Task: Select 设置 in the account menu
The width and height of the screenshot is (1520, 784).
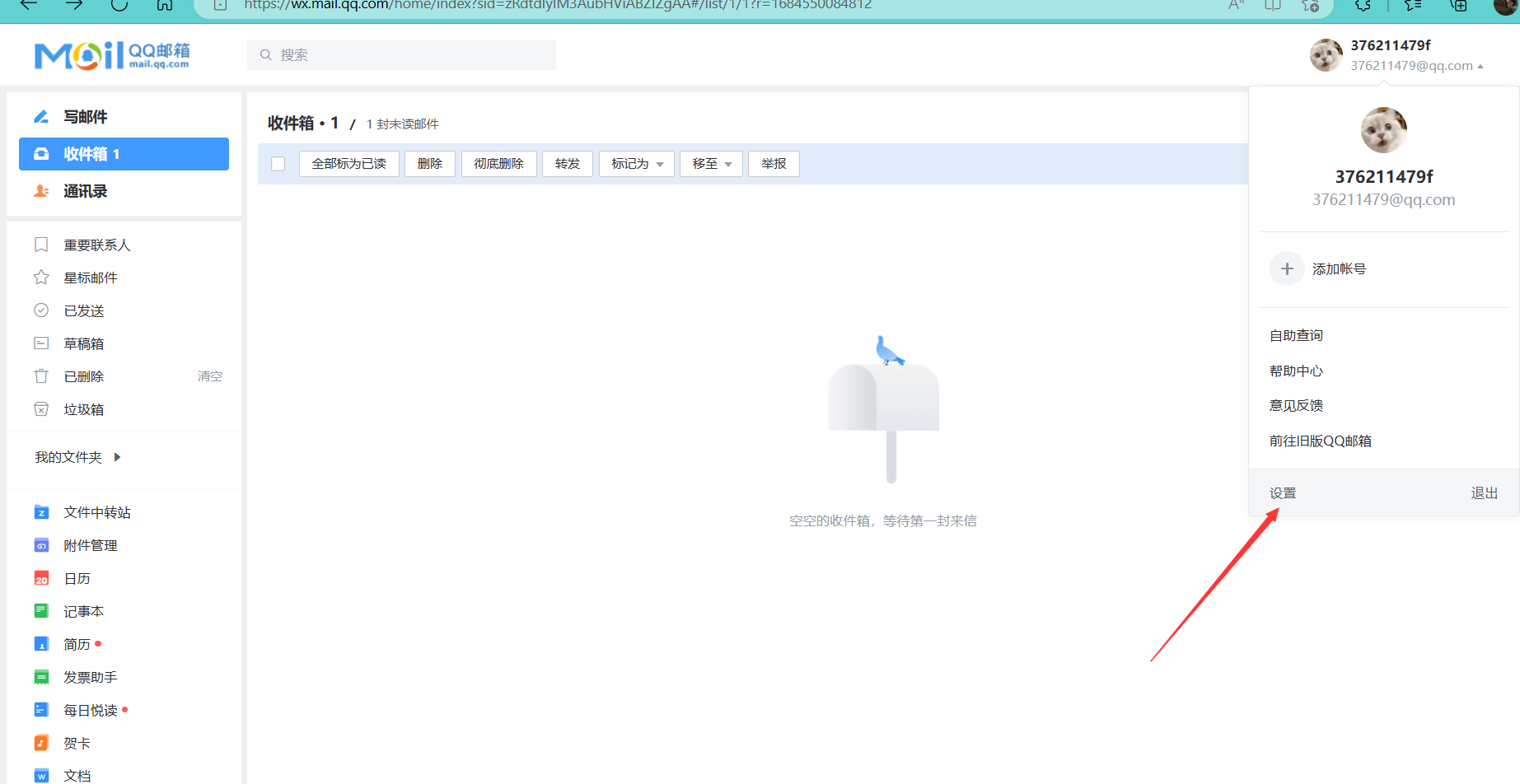Action: tap(1283, 493)
